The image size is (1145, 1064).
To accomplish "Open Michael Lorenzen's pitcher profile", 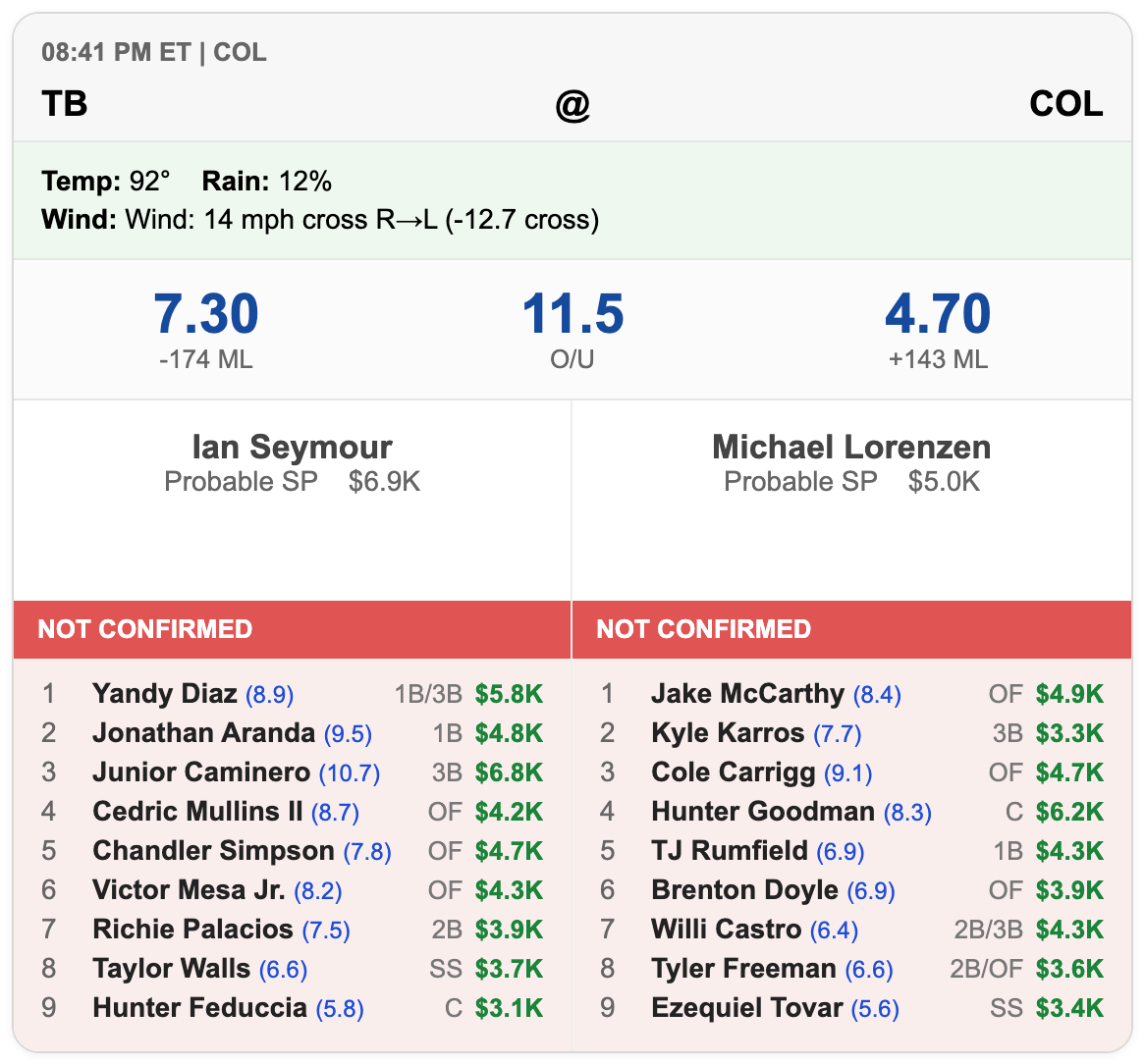I will click(851, 447).
